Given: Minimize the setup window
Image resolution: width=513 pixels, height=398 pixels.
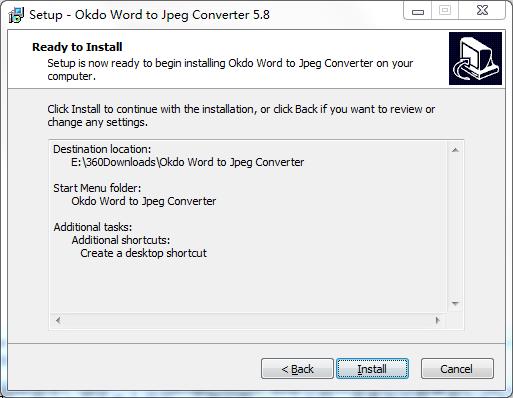Looking at the screenshot, I should click(x=418, y=11).
